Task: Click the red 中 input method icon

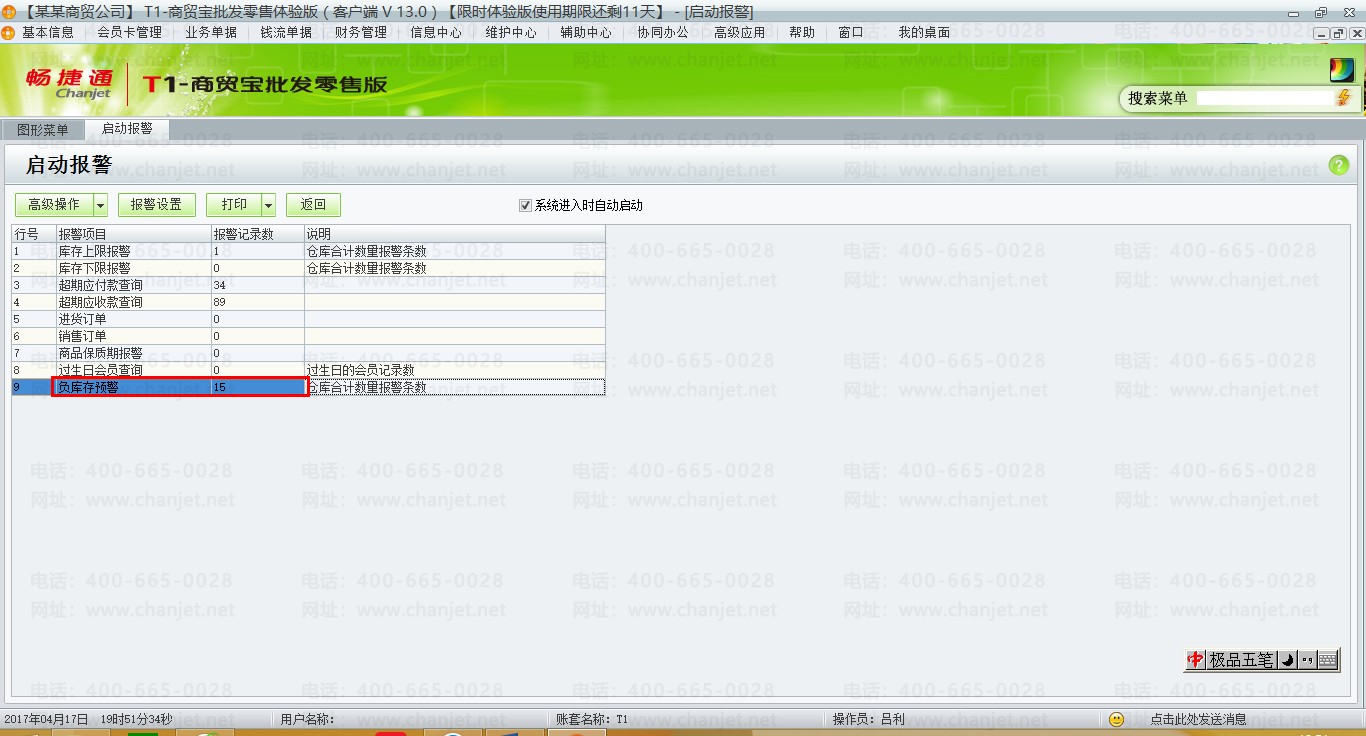Action: pyautogui.click(x=1195, y=660)
